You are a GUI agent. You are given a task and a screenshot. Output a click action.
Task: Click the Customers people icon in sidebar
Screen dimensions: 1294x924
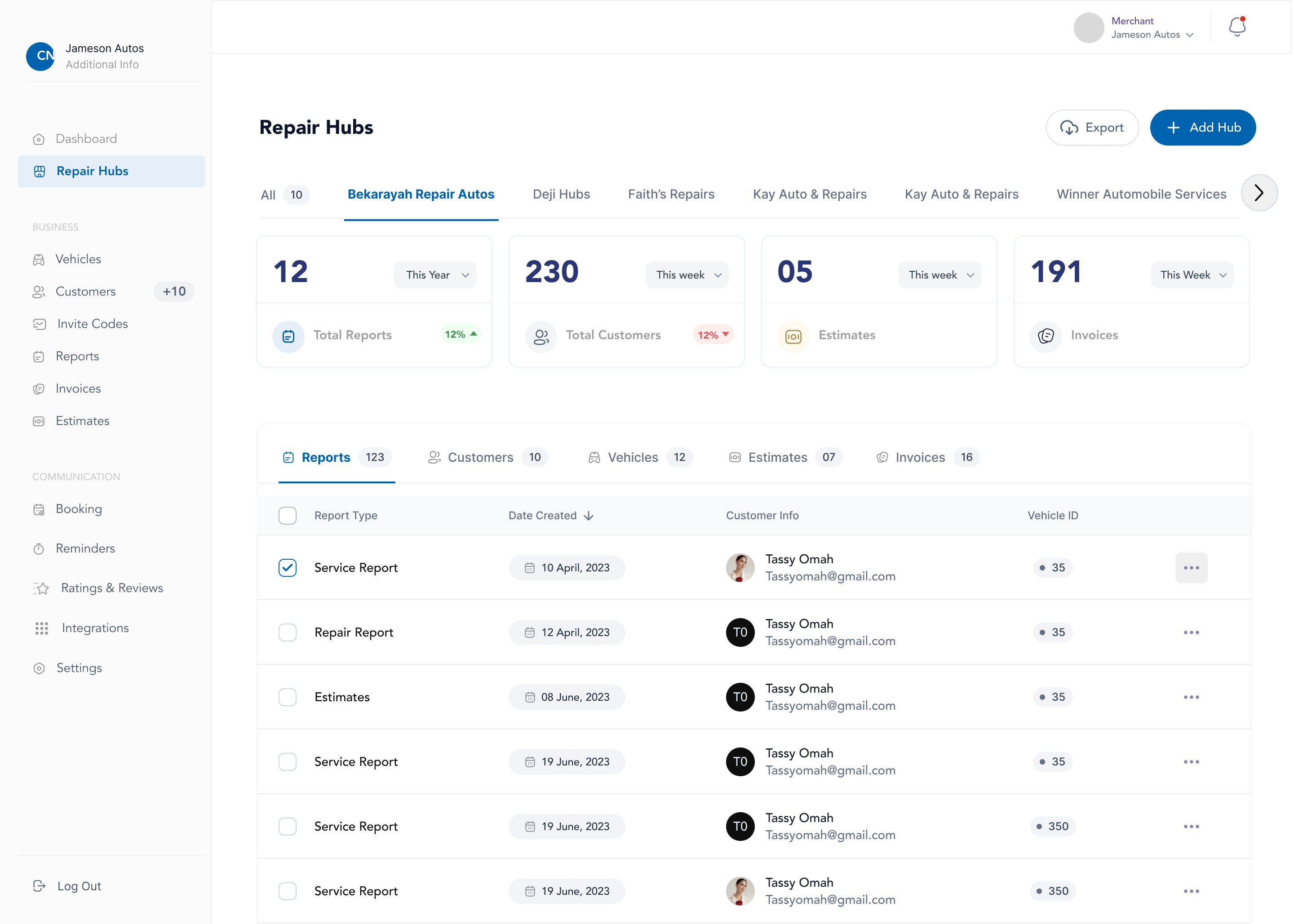pyautogui.click(x=39, y=292)
